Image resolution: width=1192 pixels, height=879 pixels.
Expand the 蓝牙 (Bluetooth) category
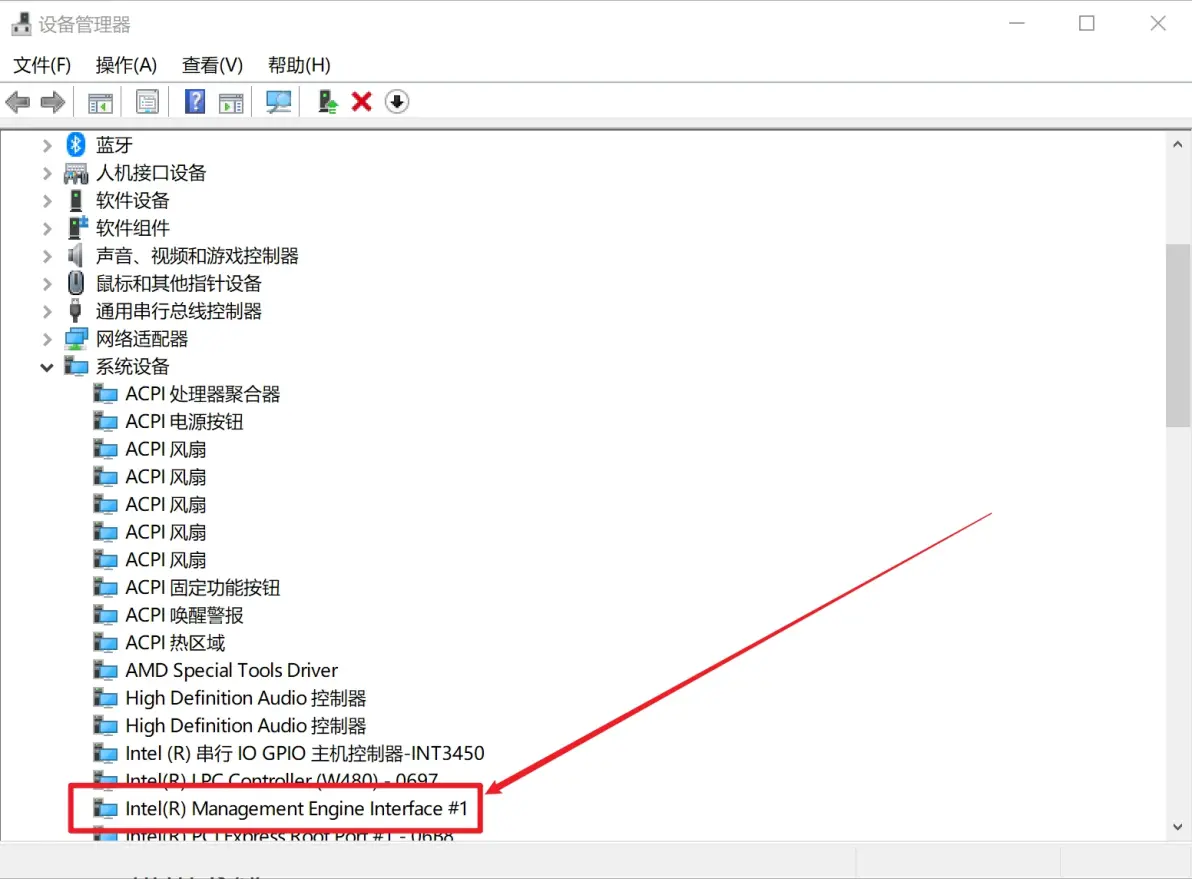[x=47, y=145]
